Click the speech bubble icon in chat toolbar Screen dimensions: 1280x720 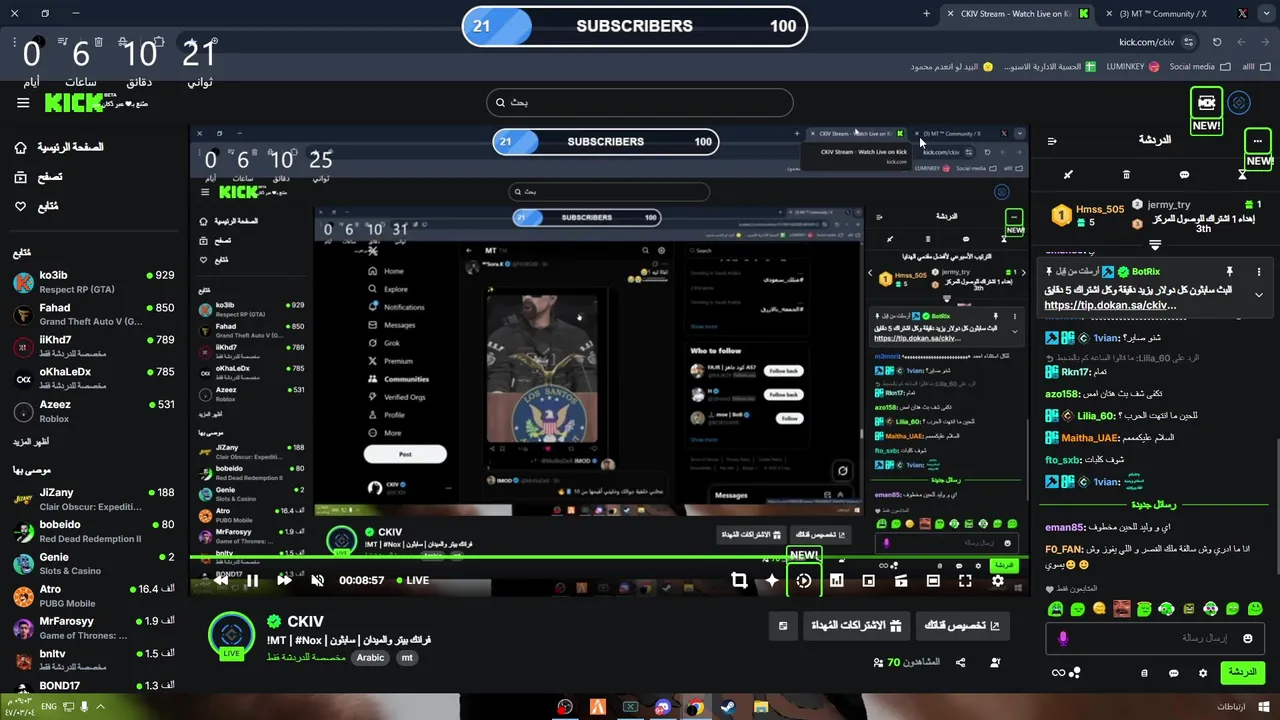[1184, 175]
